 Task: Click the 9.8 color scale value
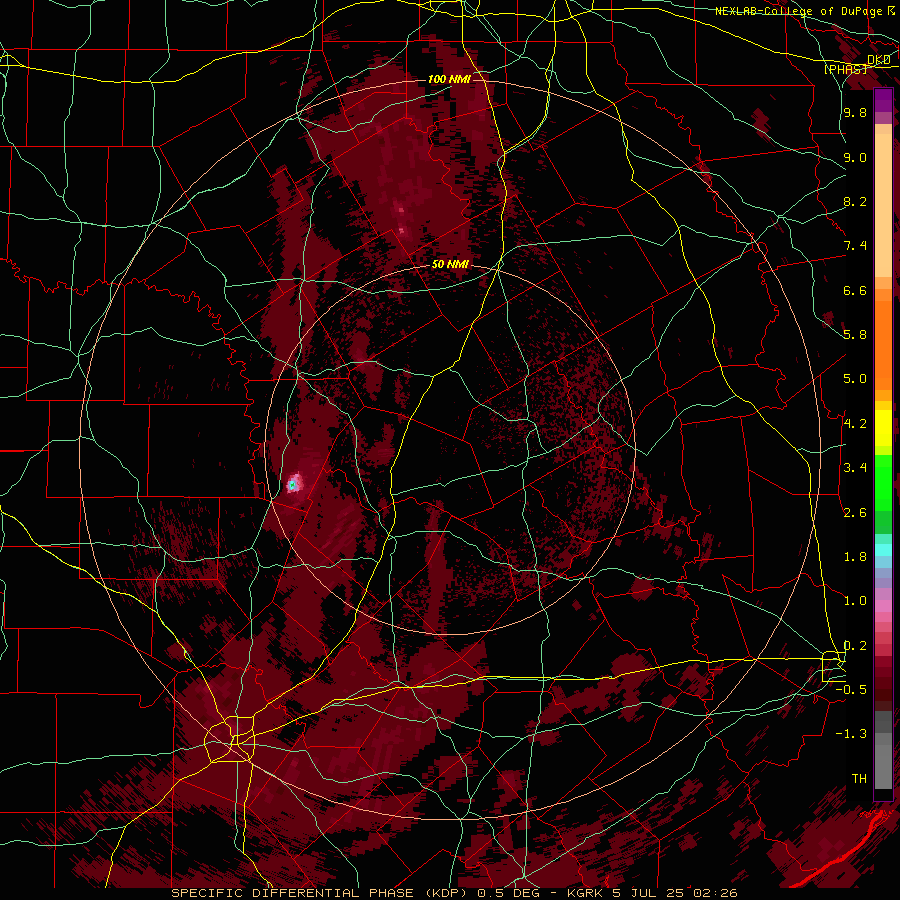click(855, 113)
